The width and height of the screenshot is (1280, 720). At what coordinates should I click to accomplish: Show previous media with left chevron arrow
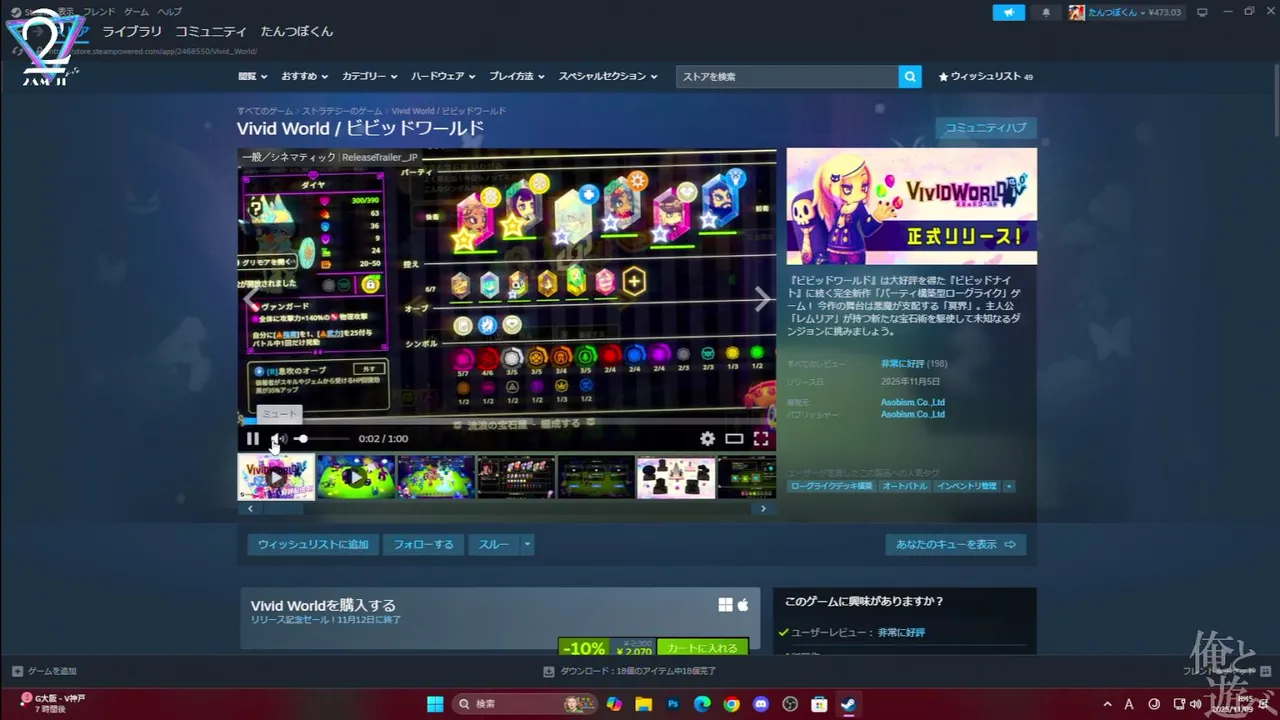[x=251, y=299]
